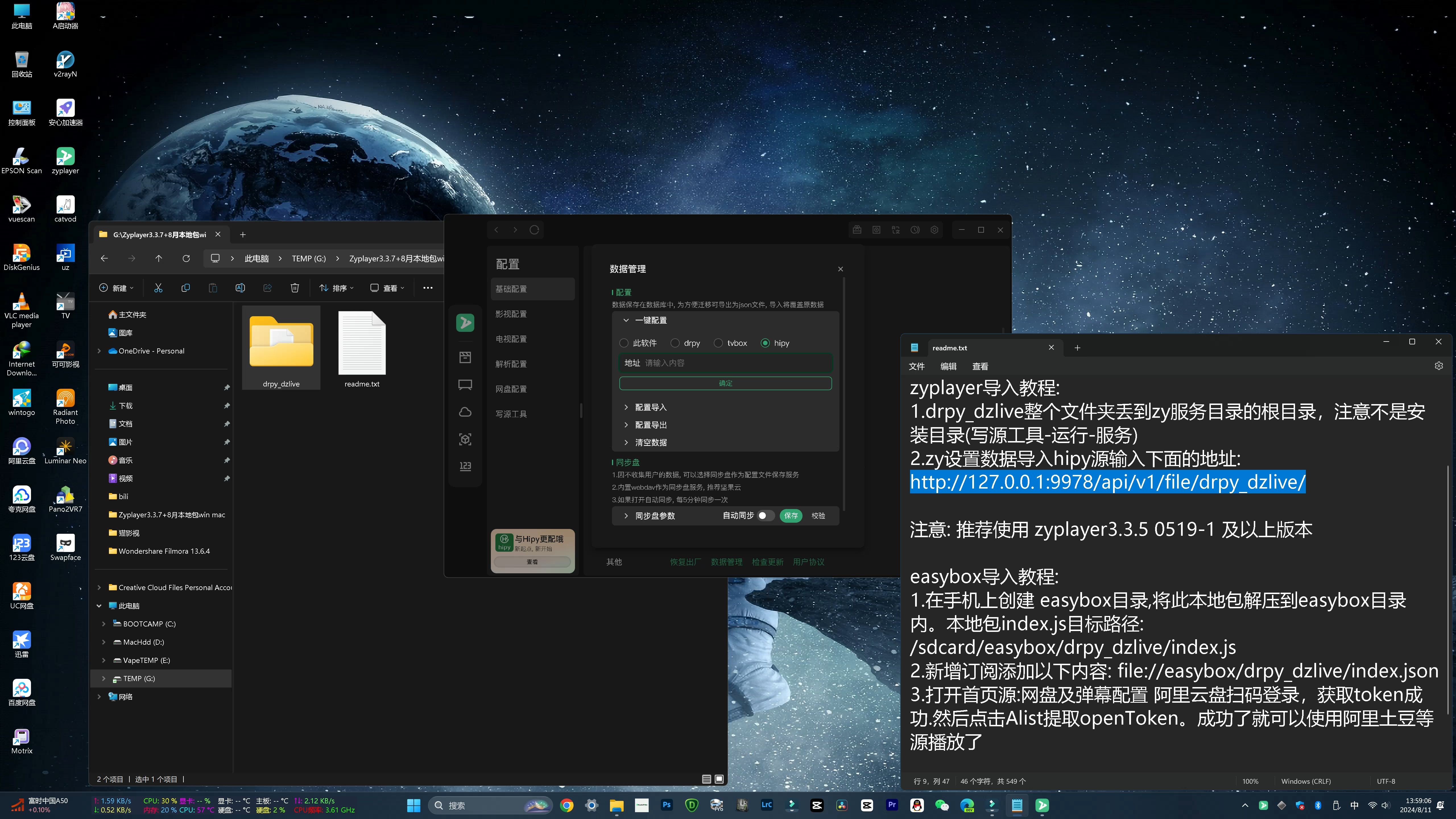Click the green 确定 button
This screenshot has width=1456, height=819.
[725, 383]
